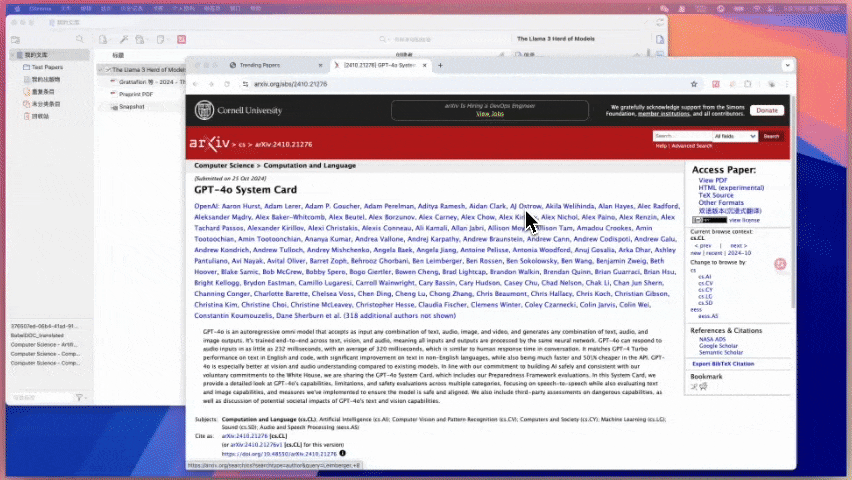The image size is (852, 480).
Task: Open the browser extensions puzzle icon
Action: [x=748, y=84]
